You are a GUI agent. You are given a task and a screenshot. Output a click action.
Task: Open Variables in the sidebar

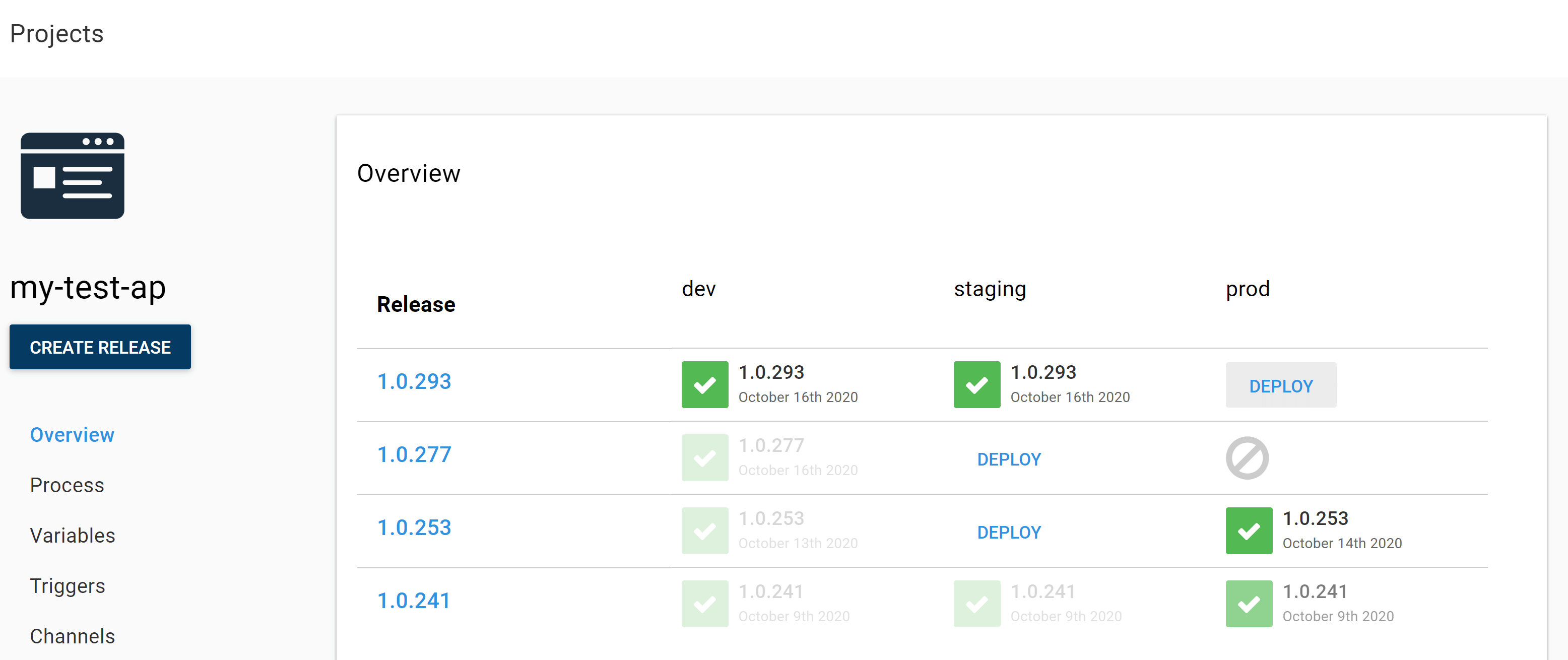[73, 536]
